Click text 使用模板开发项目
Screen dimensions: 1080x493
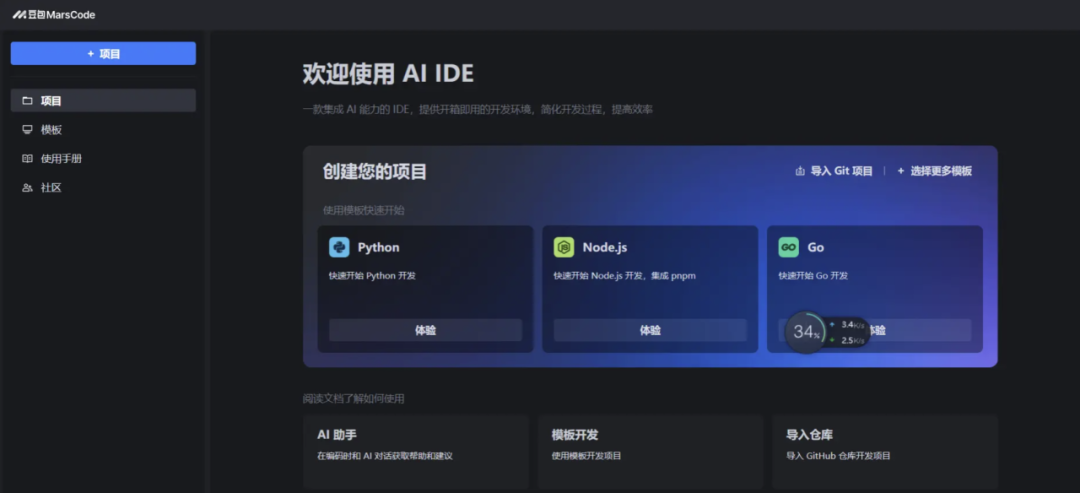587,456
